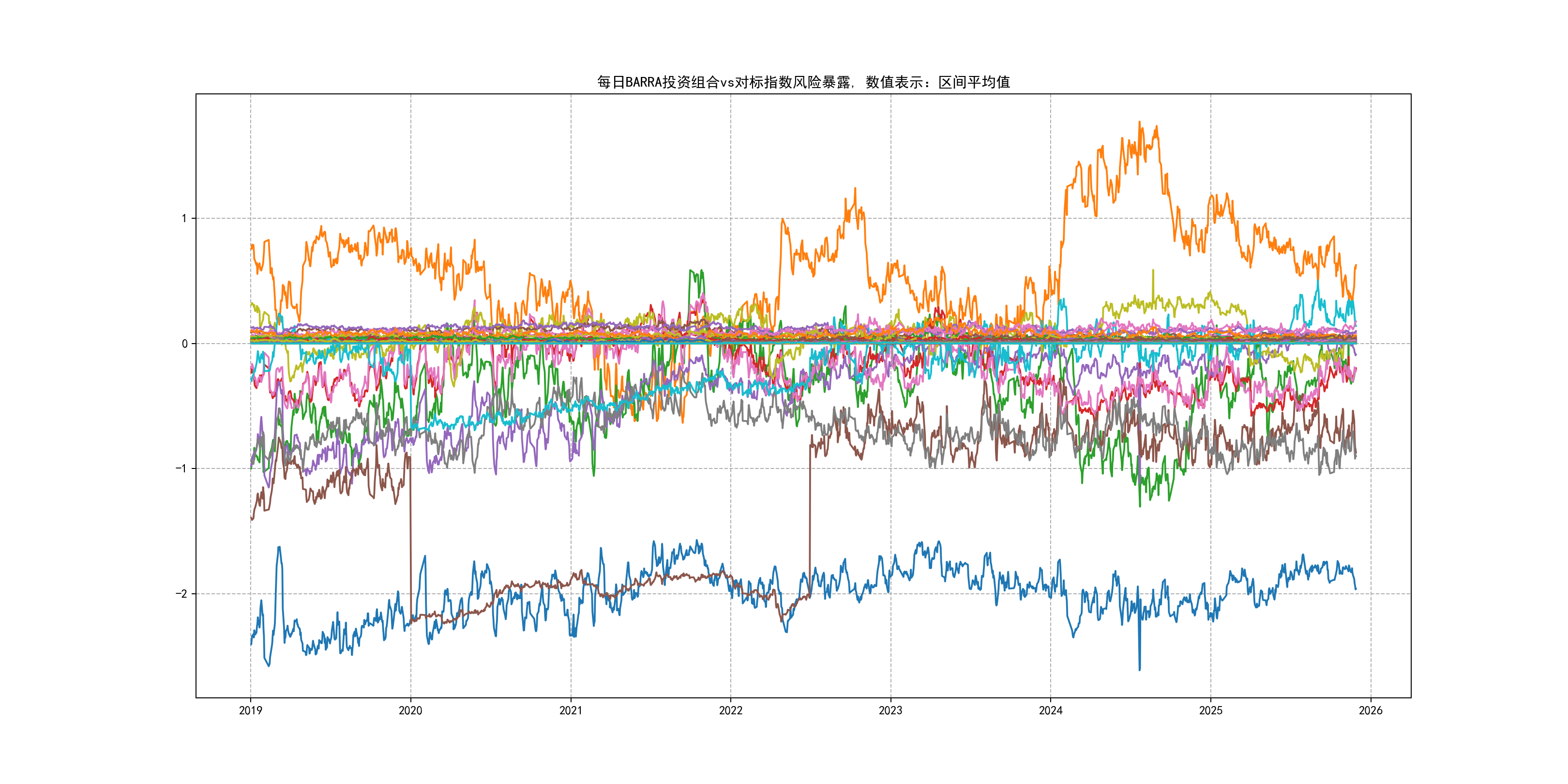Click the 2021 x-axis tick label
This screenshot has height=784, width=1568.
(x=571, y=710)
